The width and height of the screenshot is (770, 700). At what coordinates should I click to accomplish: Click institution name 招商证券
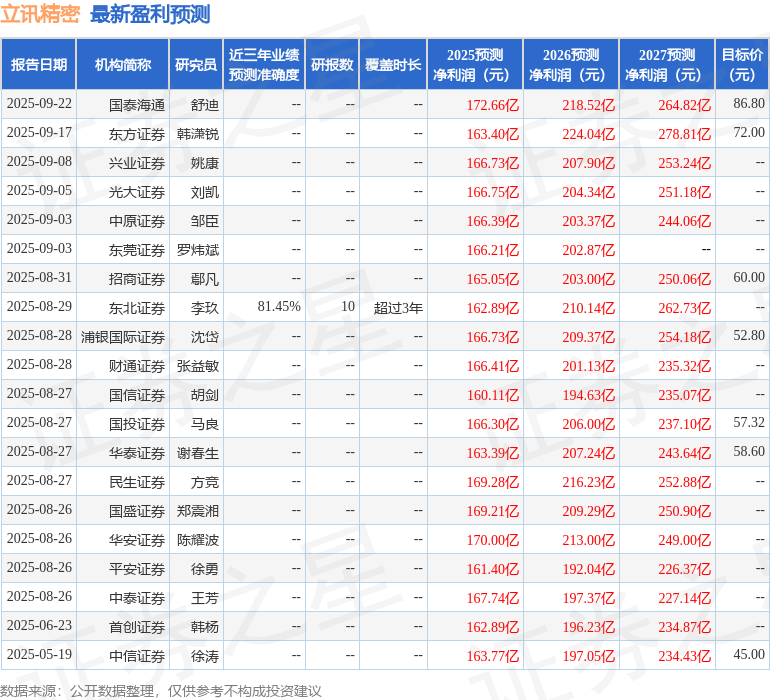[x=137, y=279]
